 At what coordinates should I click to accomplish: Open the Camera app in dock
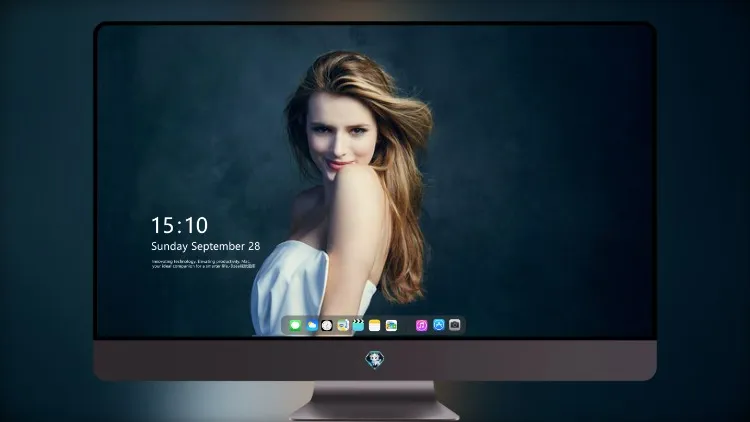[x=455, y=325]
